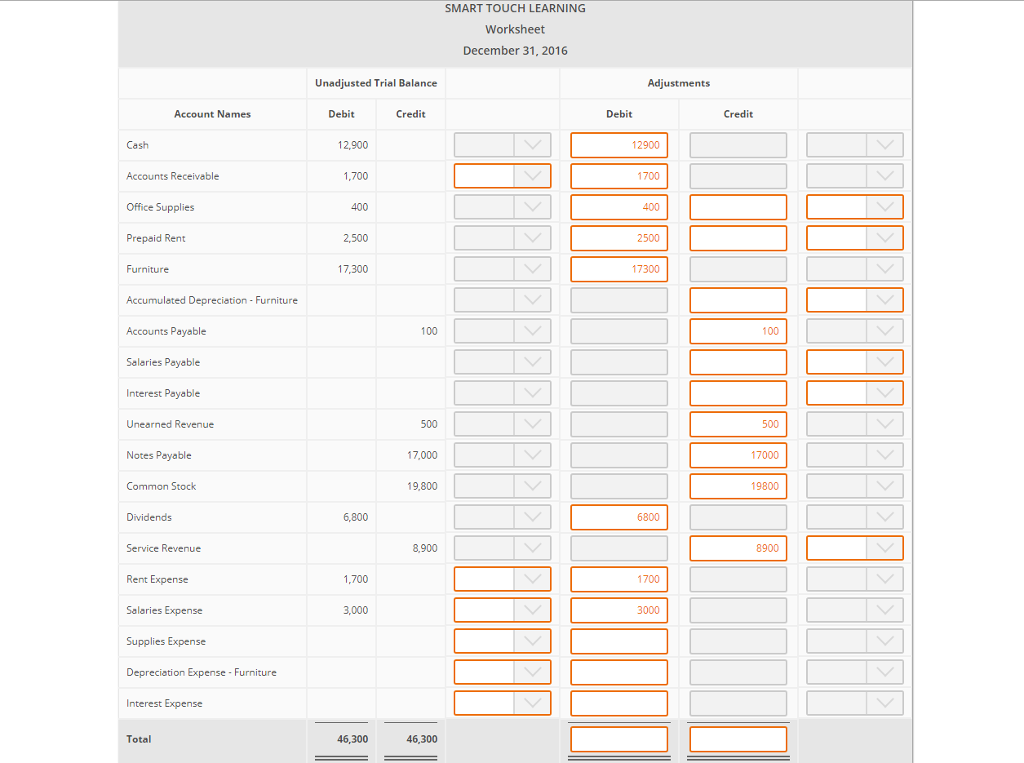1024x763 pixels.
Task: Click the Salaries Expense debit field showing 3000
Action: pos(619,610)
